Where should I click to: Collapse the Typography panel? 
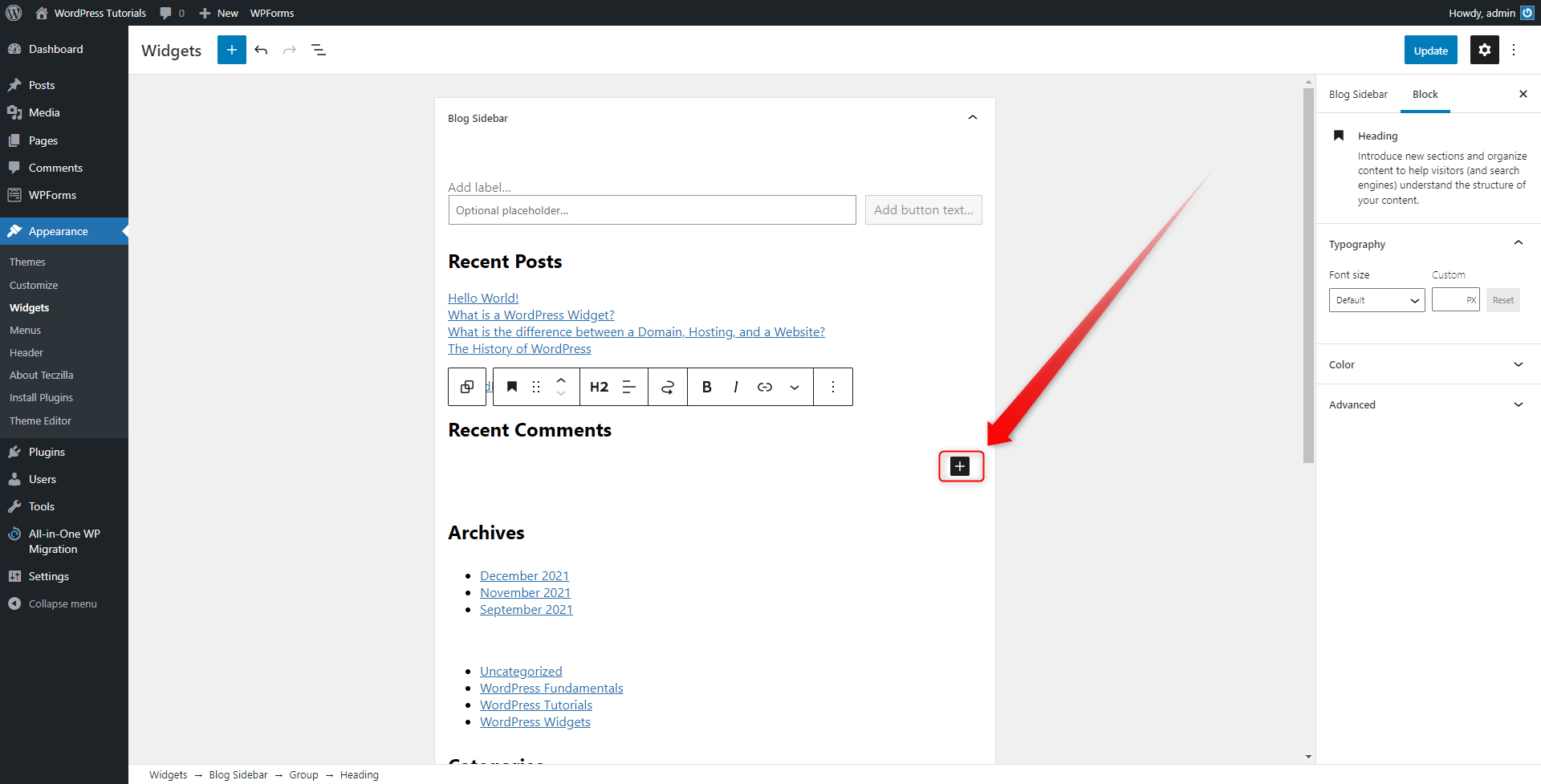(1519, 243)
